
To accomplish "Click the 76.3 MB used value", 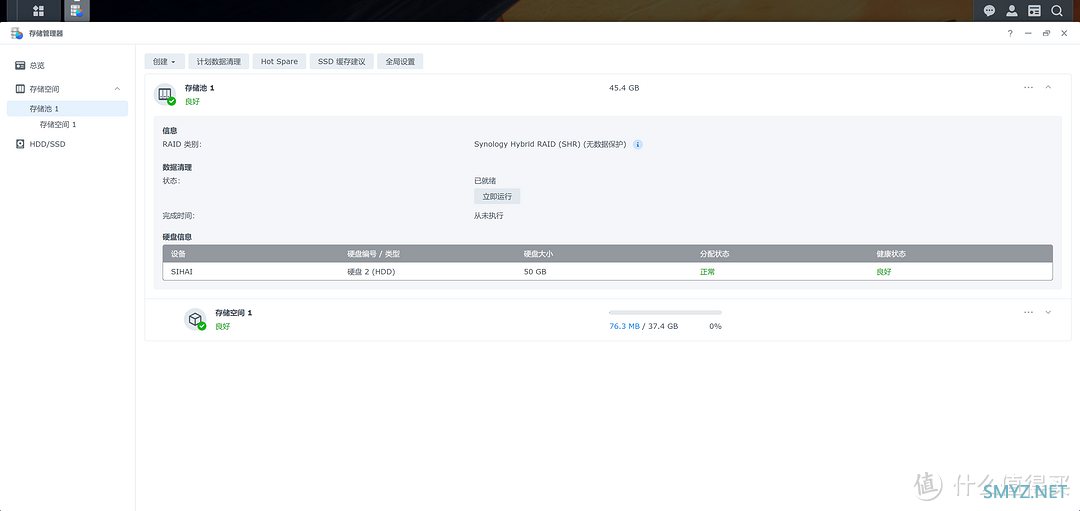I will [x=625, y=326].
